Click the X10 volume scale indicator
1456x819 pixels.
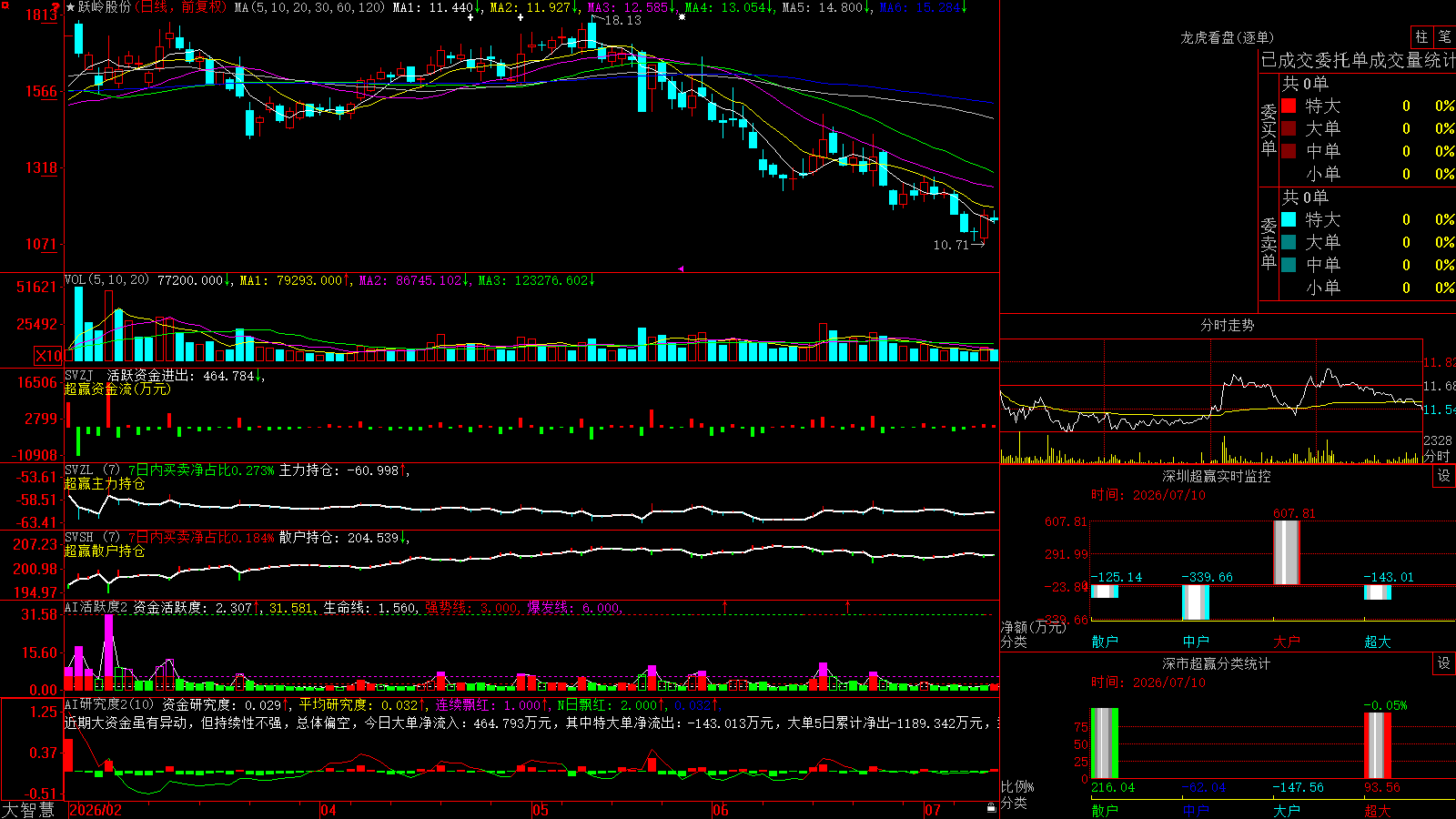tap(48, 356)
